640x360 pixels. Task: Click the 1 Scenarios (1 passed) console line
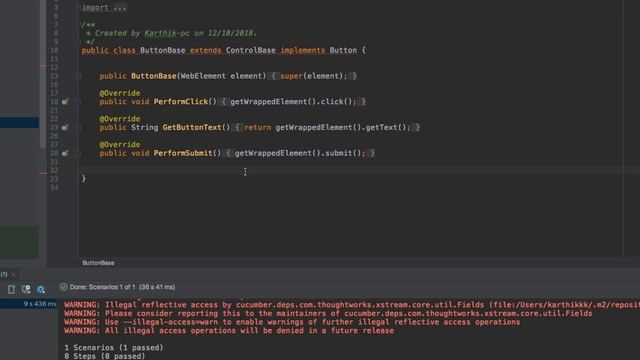(x=113, y=348)
